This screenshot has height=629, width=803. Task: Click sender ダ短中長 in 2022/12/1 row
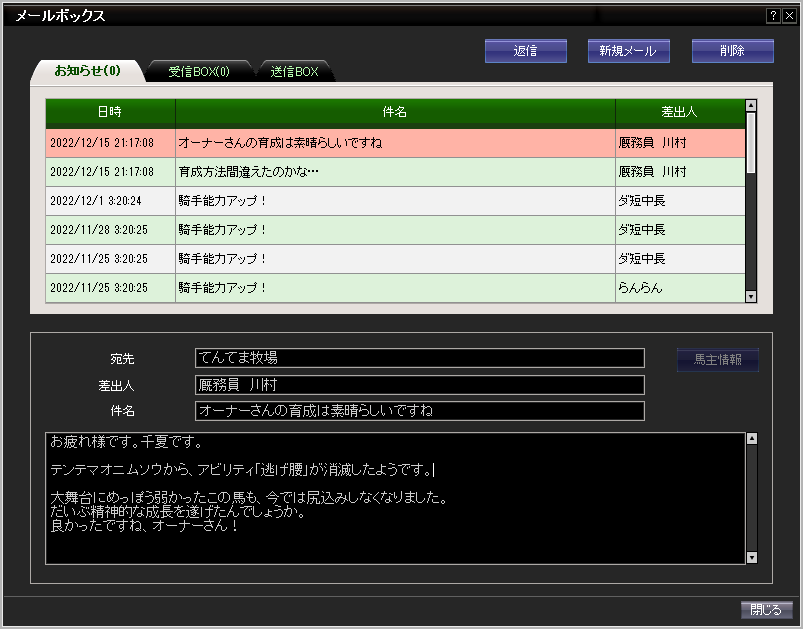642,201
